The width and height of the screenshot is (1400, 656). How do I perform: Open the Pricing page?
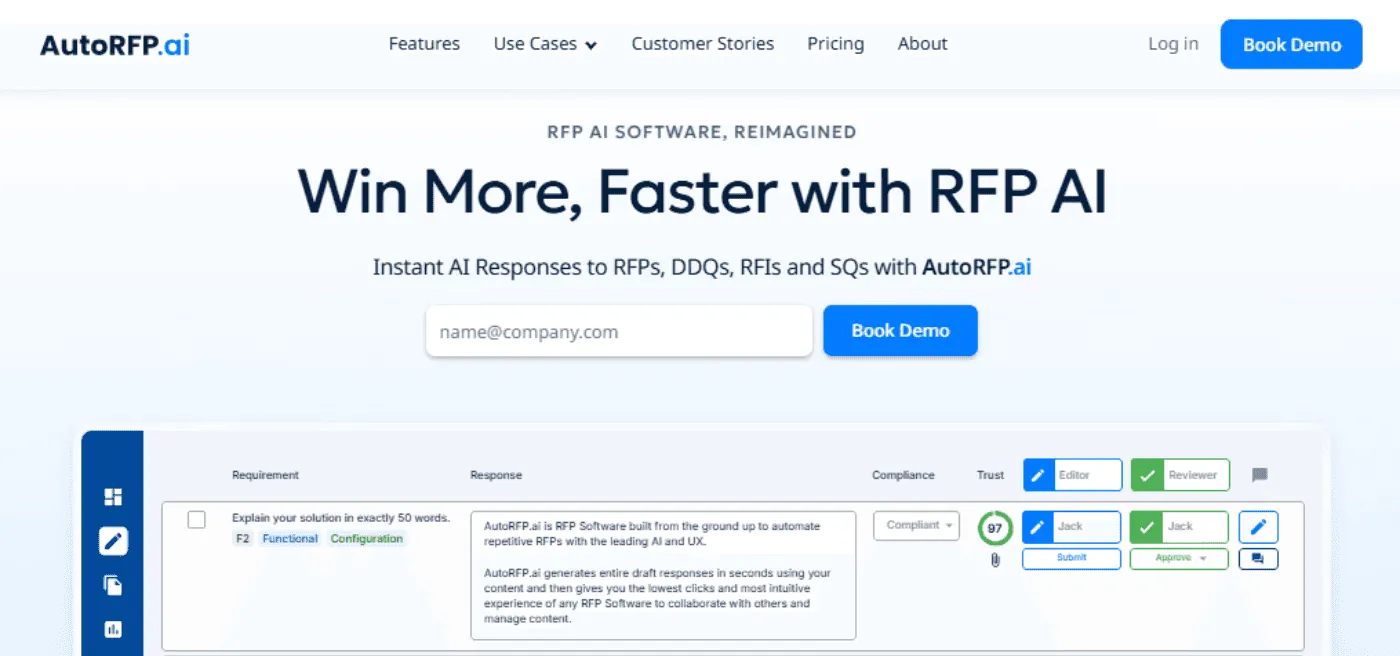[x=836, y=44]
